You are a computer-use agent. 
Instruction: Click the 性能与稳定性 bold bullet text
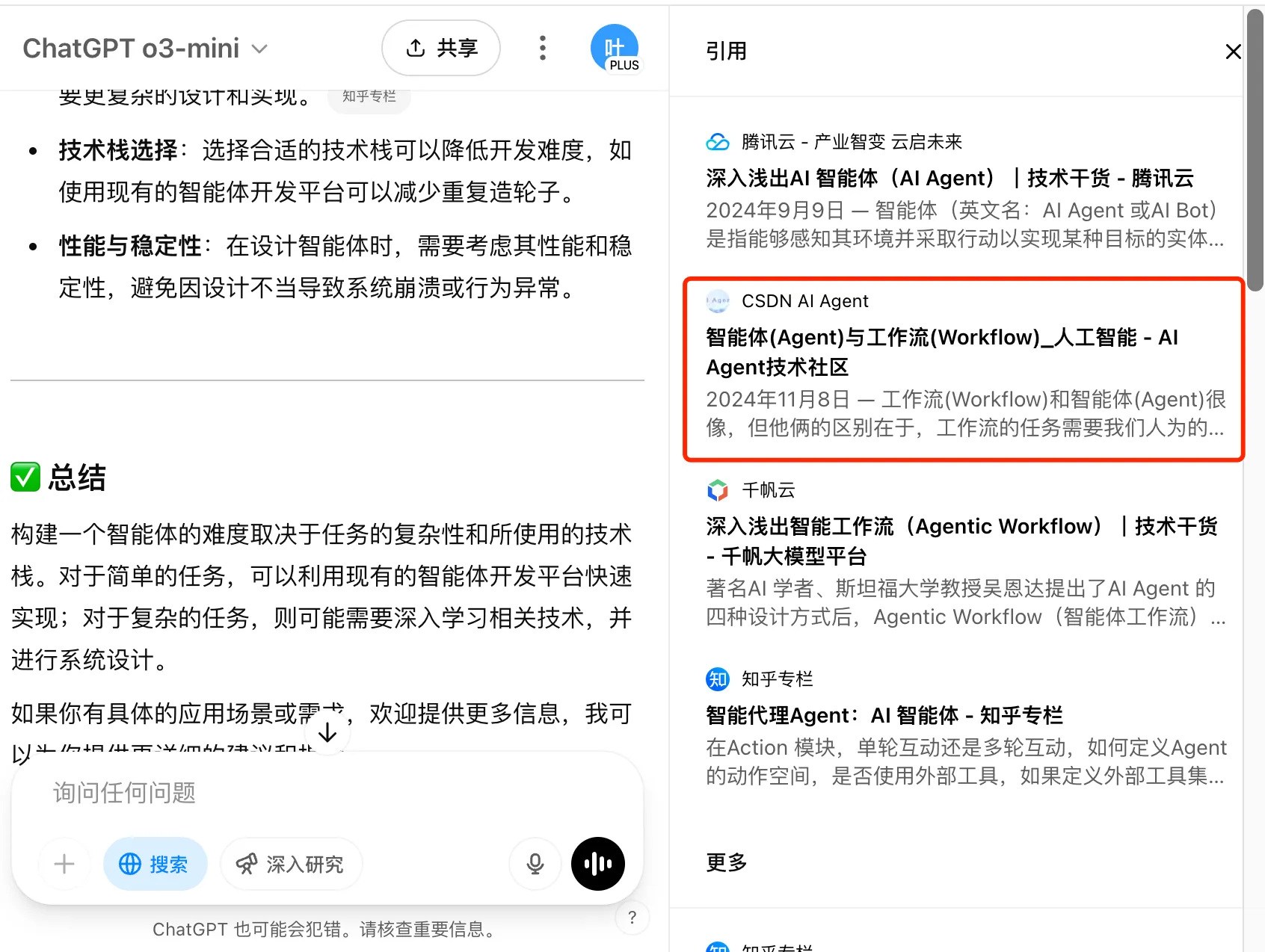click(131, 246)
